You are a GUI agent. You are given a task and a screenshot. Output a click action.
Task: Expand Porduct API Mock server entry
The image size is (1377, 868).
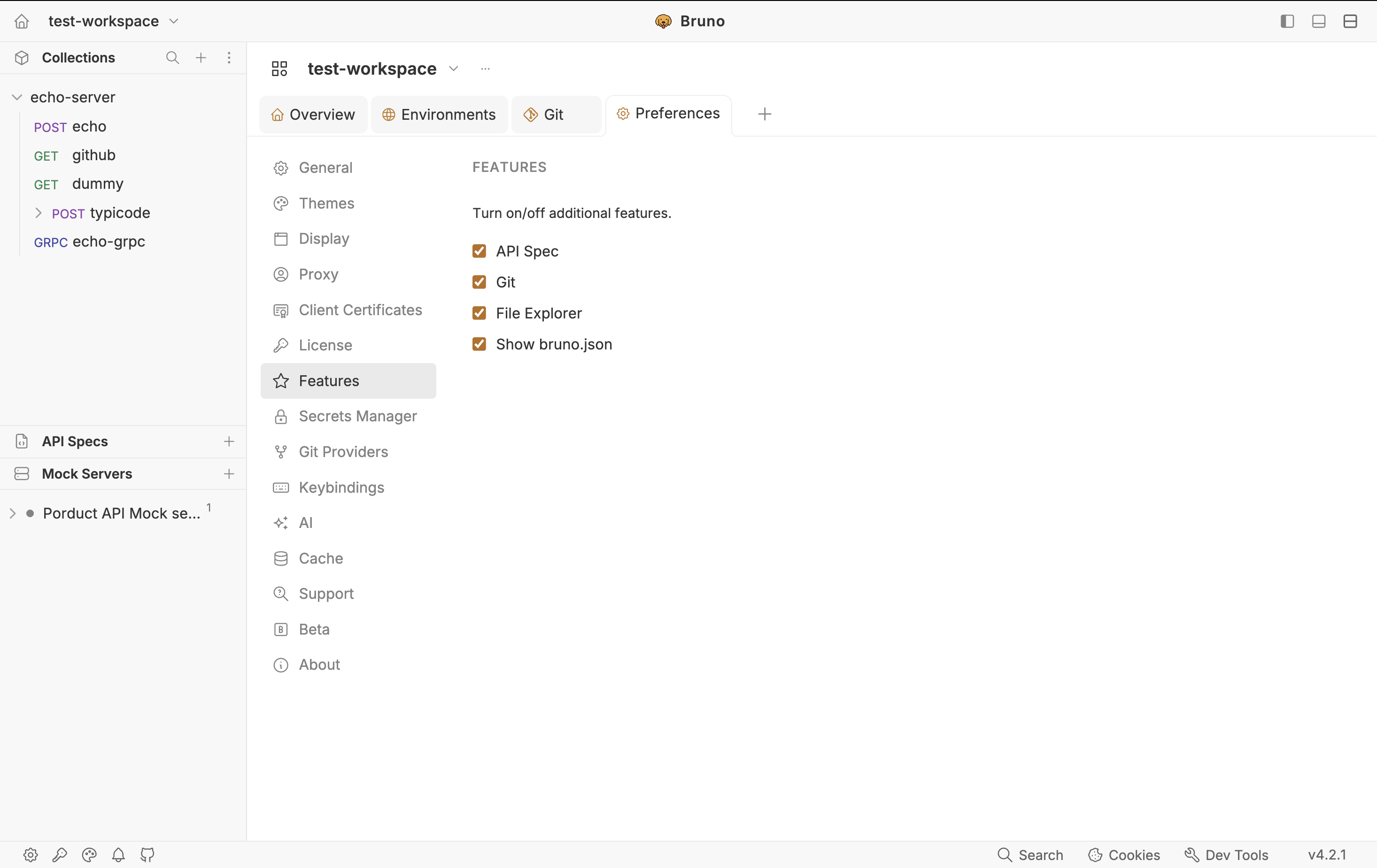pos(13,513)
